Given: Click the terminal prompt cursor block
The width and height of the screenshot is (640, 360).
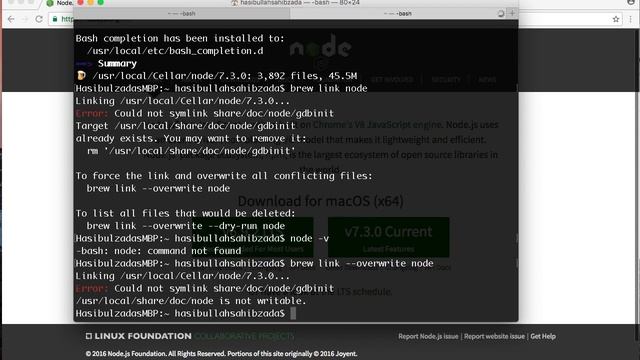Looking at the screenshot, I should point(293,313).
